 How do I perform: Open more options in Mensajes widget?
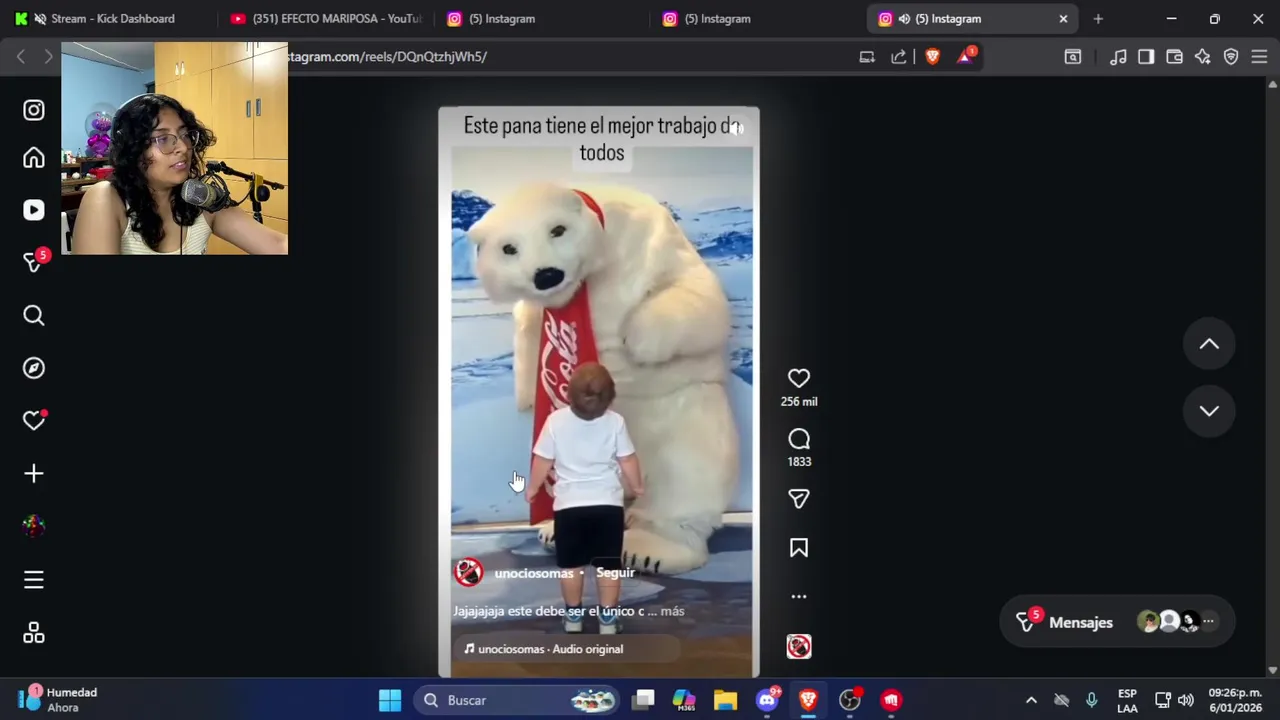click(x=1208, y=622)
